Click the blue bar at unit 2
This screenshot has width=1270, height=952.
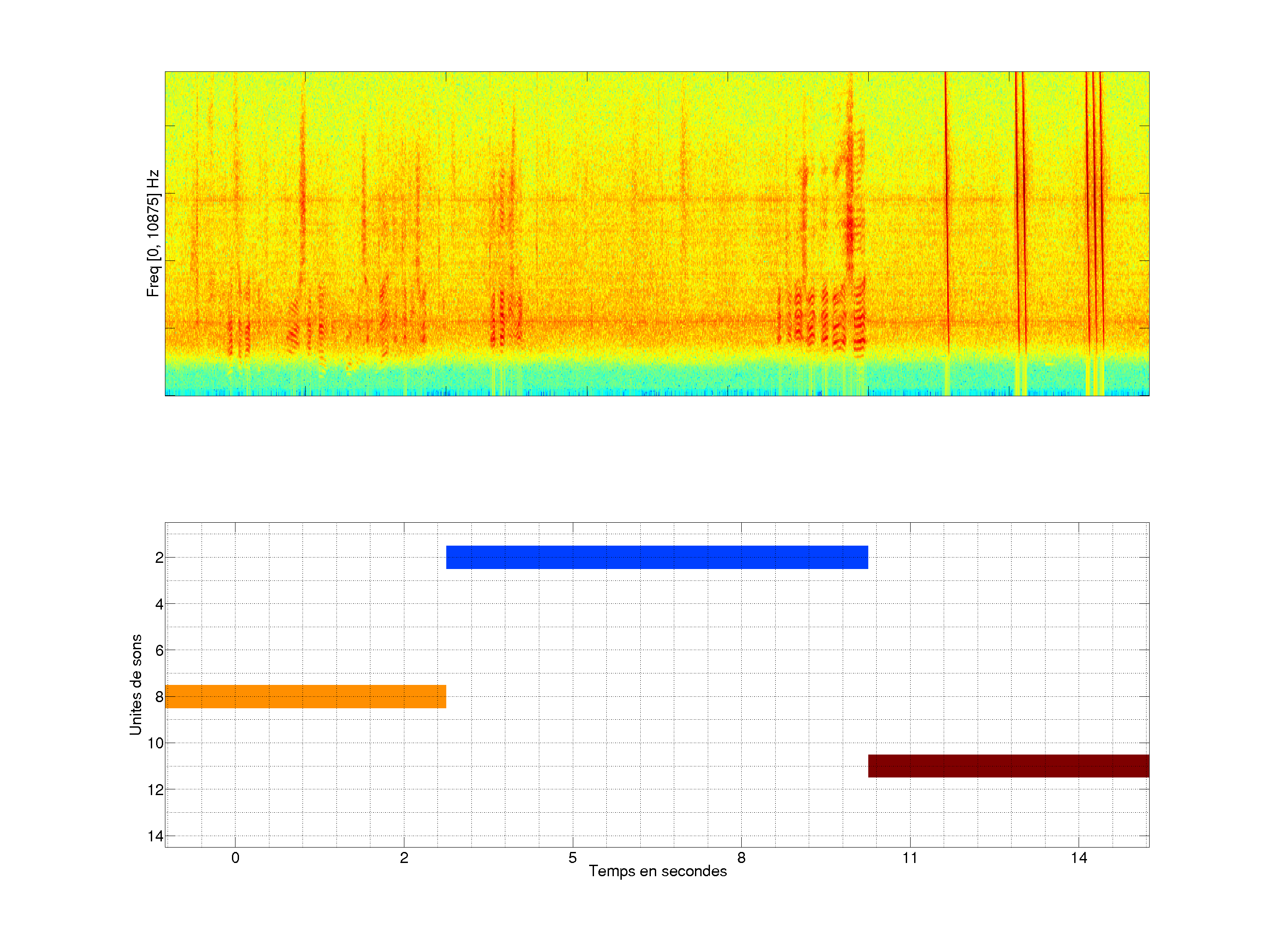657,557
